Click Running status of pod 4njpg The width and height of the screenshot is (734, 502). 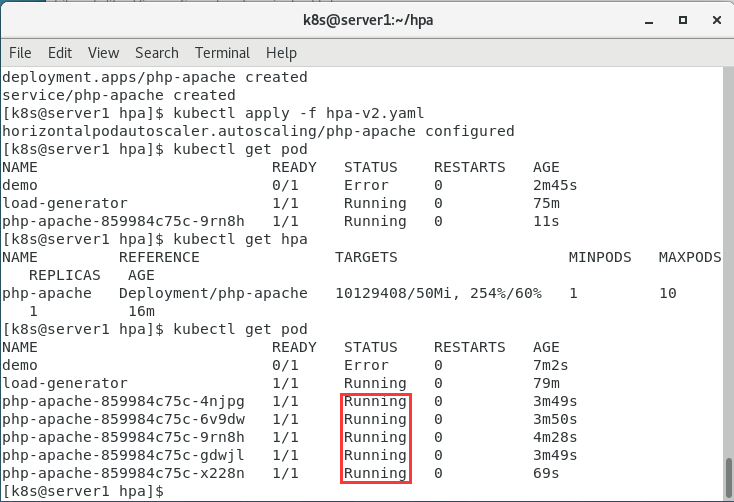coord(375,401)
